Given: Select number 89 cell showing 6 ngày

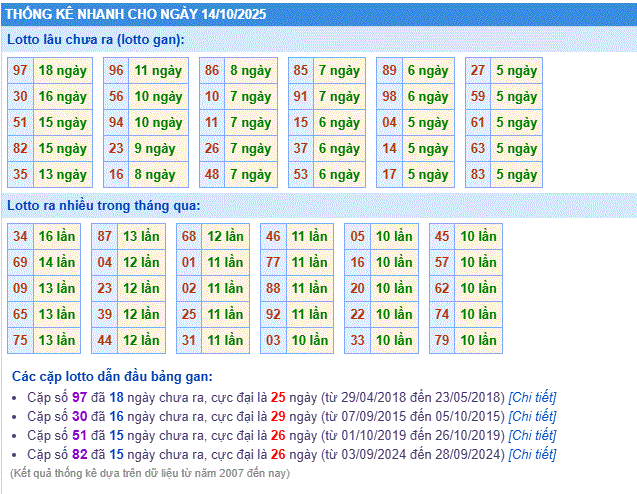Looking at the screenshot, I should click(390, 71).
